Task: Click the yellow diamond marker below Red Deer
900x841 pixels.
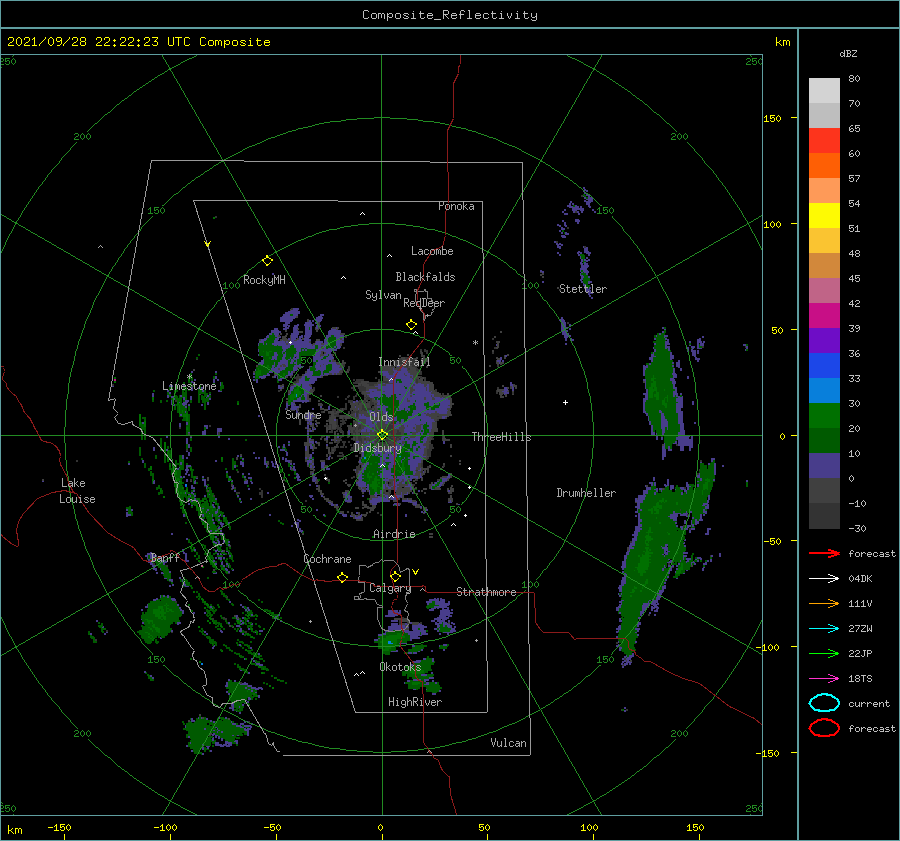Action: pos(411,325)
